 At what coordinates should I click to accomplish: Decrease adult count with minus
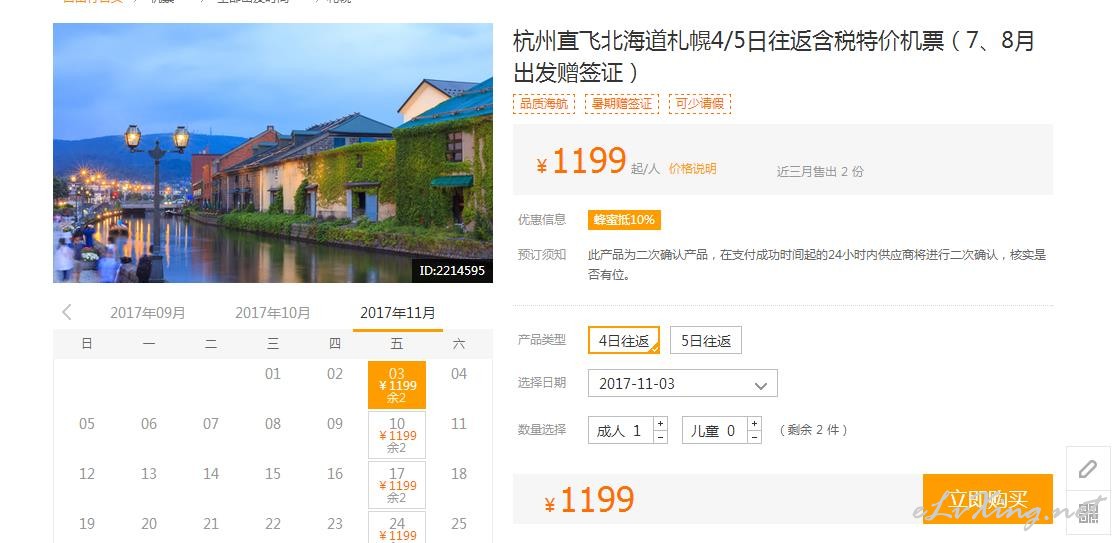[660, 437]
